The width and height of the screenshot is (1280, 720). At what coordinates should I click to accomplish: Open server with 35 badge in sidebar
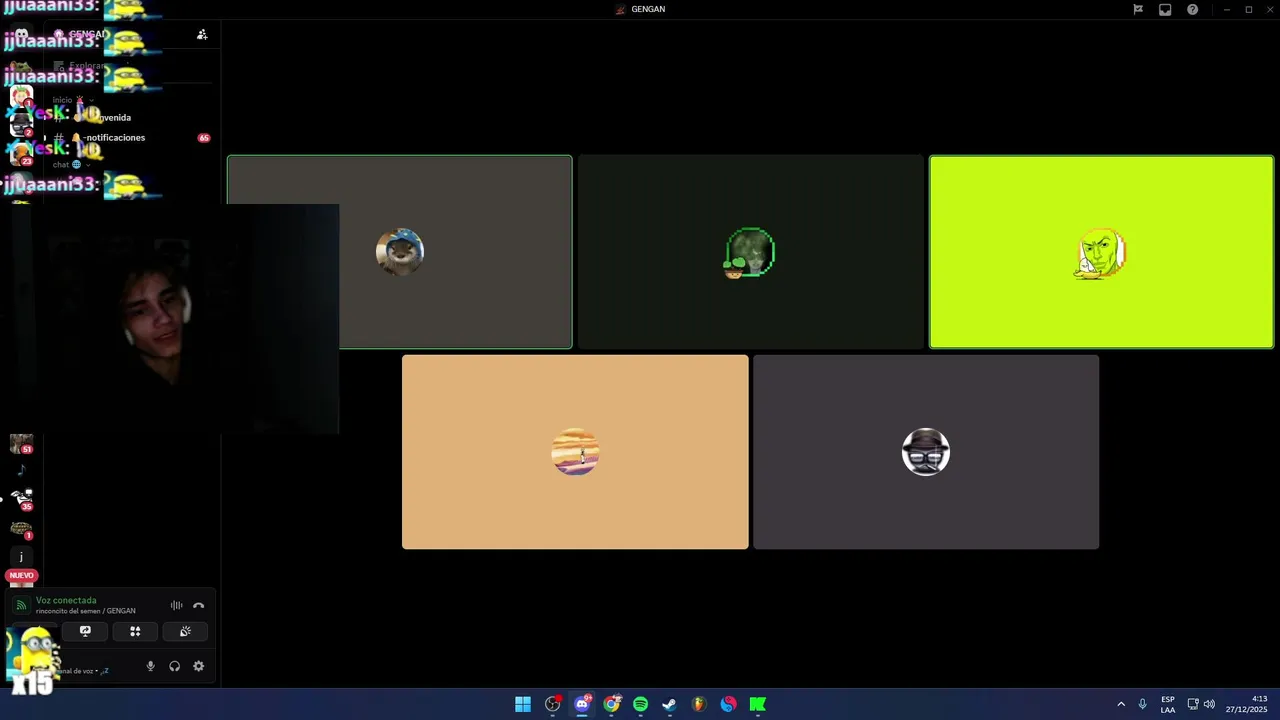tap(21, 499)
